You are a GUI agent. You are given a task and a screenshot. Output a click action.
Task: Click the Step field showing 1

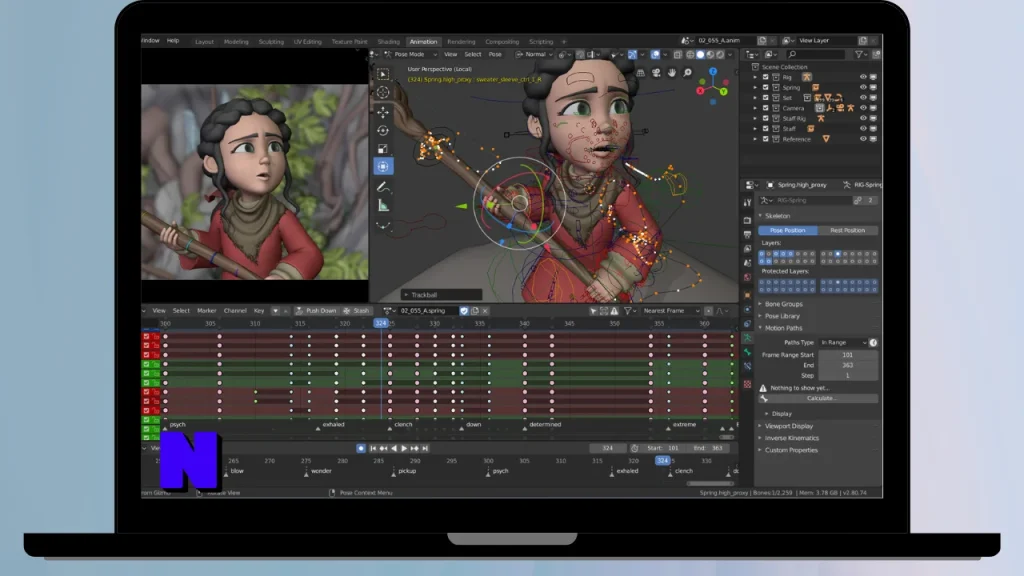point(848,376)
